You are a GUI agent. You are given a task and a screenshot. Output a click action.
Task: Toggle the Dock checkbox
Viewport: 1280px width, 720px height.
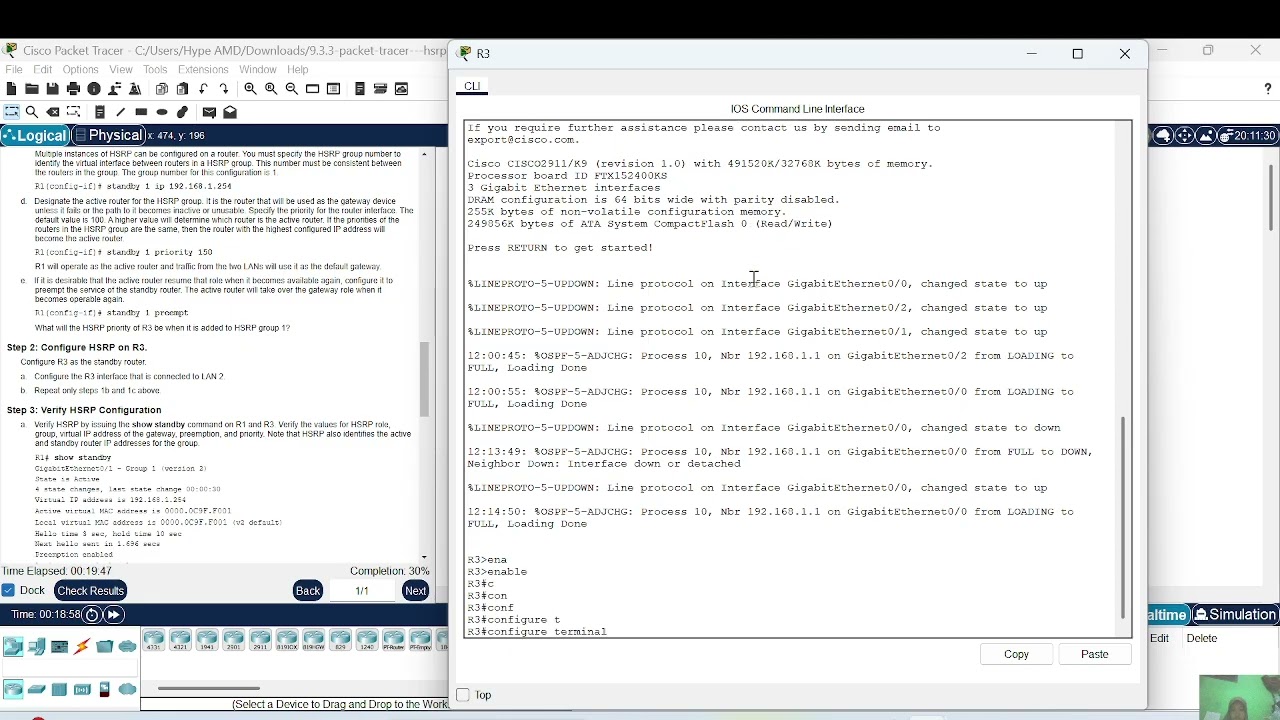coord(9,591)
